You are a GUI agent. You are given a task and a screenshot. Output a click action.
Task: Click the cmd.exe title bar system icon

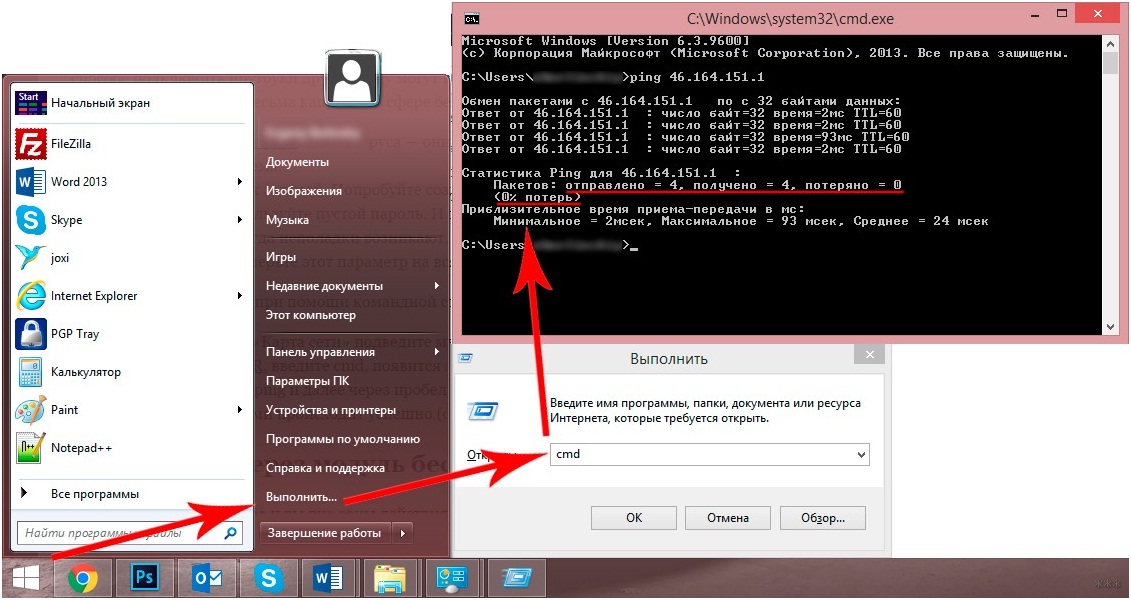tap(472, 19)
